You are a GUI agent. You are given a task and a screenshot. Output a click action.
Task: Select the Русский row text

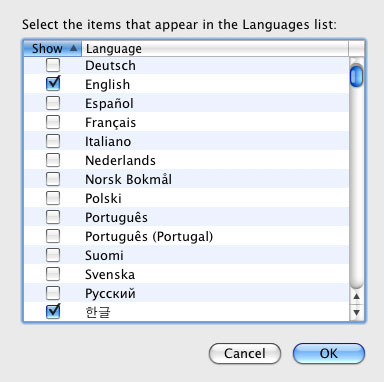pos(110,294)
